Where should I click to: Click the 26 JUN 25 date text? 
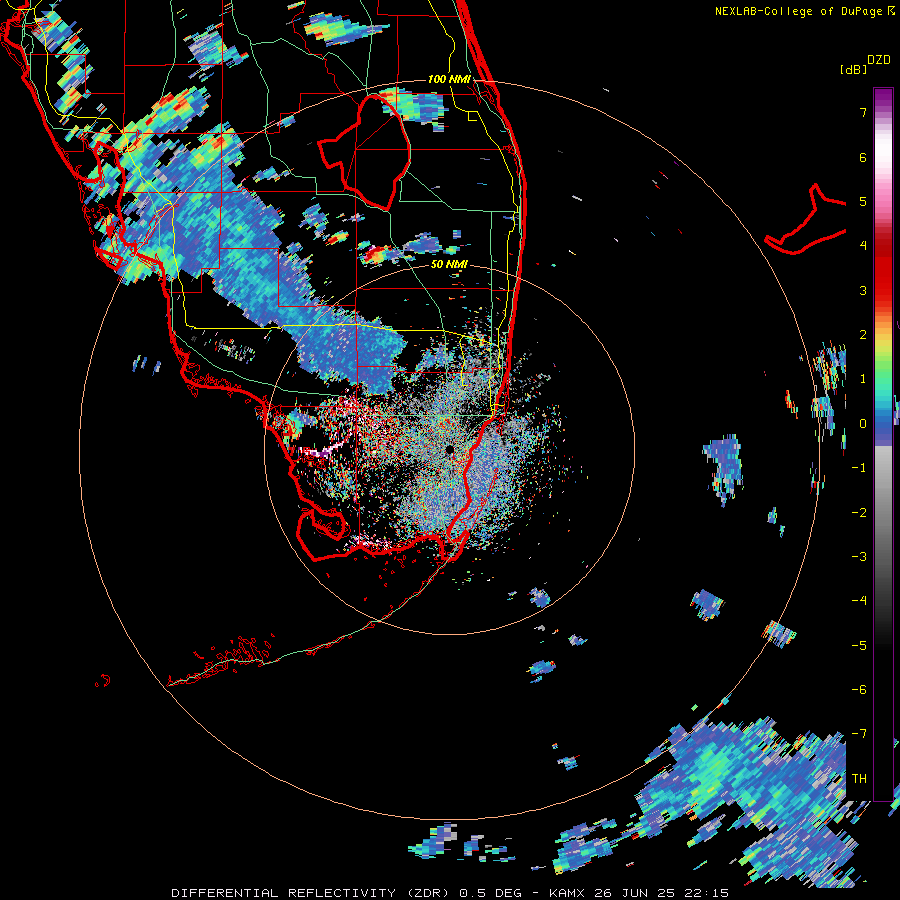[x=635, y=893]
